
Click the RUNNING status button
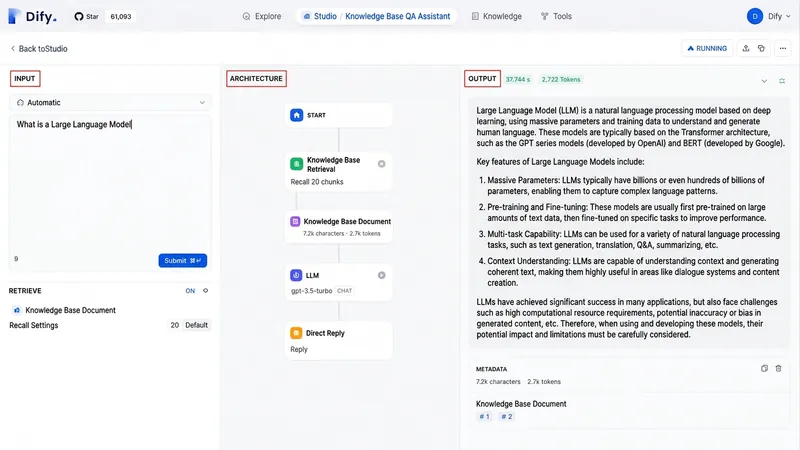click(707, 48)
